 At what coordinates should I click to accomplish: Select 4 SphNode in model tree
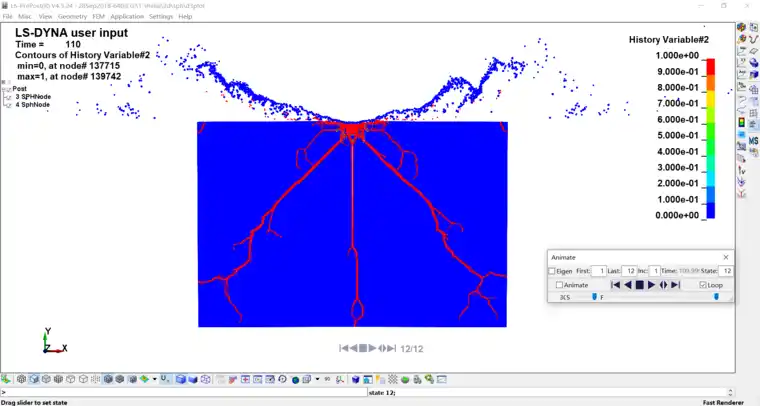(x=32, y=105)
